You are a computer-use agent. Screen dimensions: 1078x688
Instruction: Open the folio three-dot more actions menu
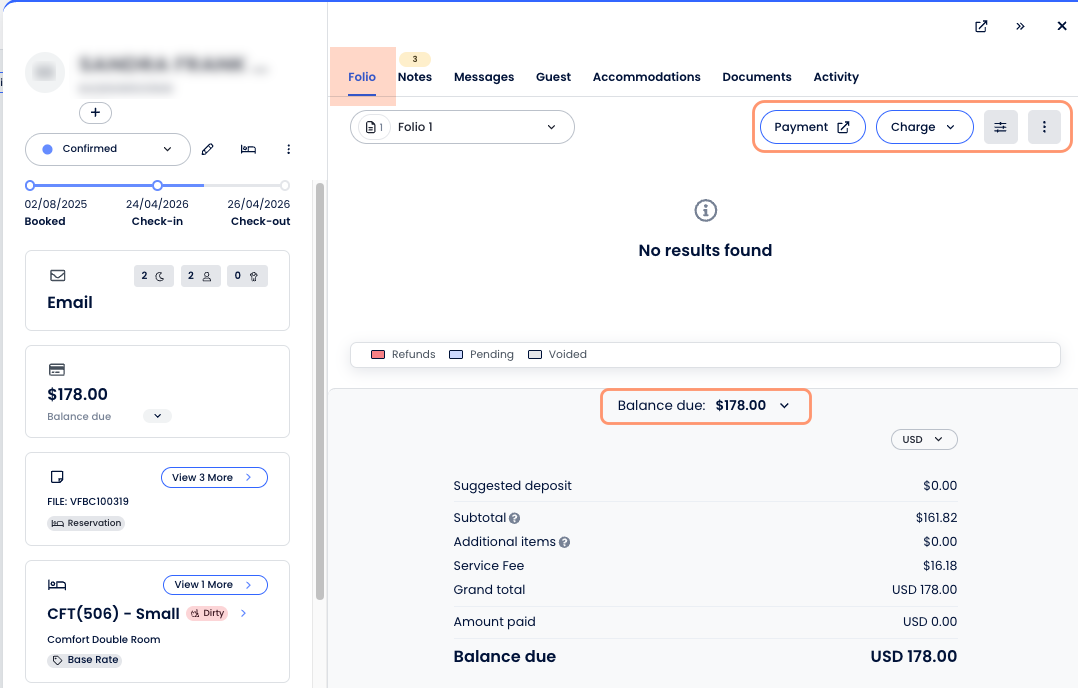[x=1044, y=127]
